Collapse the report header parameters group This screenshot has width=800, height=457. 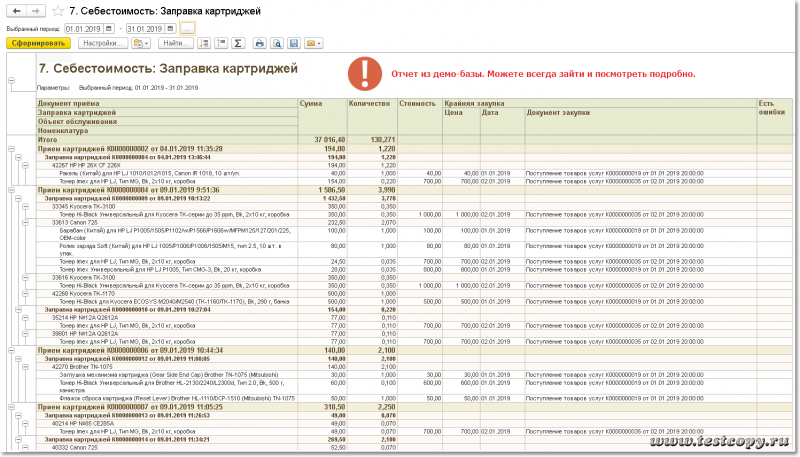[11, 80]
